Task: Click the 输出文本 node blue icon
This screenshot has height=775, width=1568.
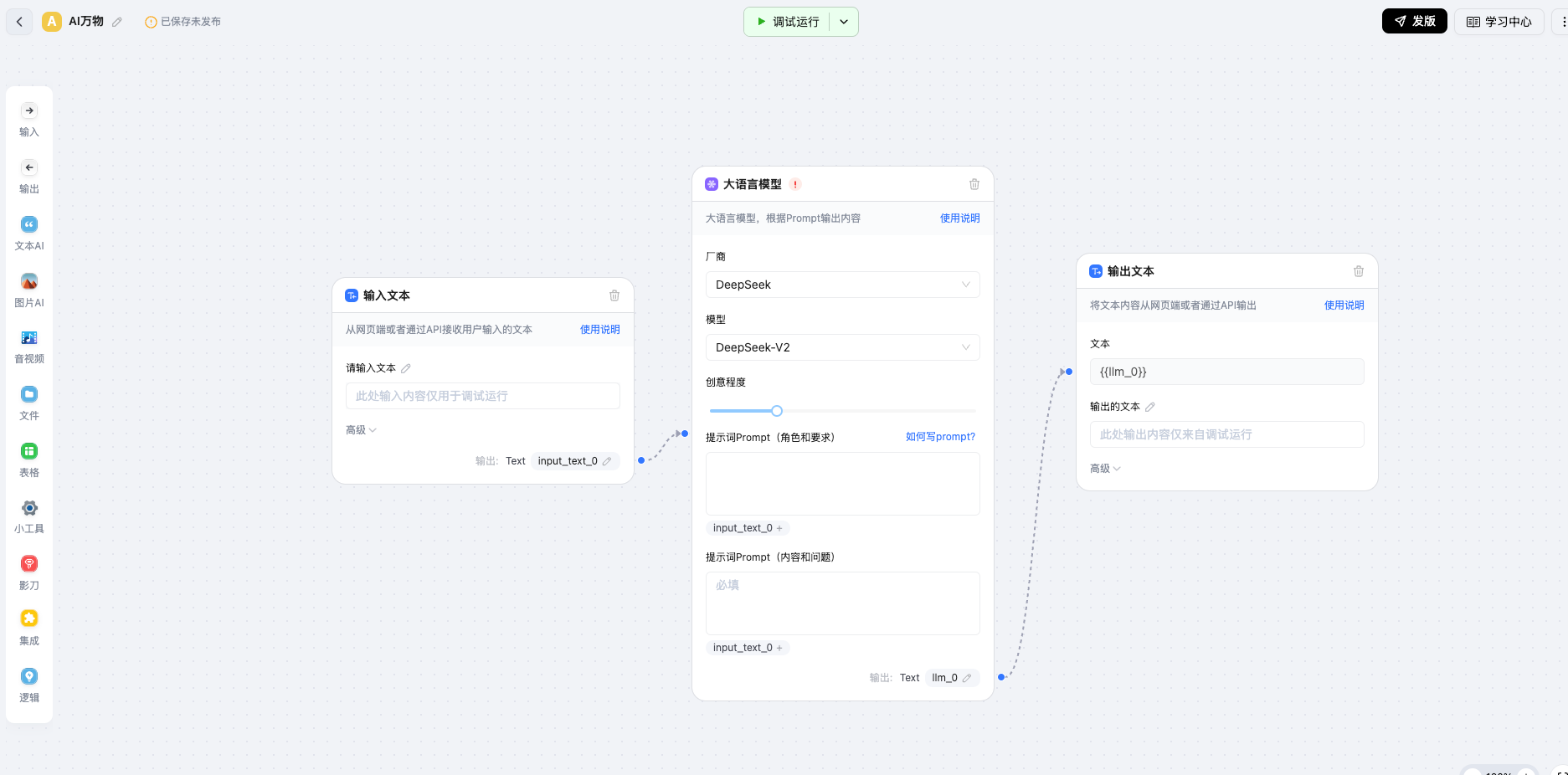Action: [1096, 271]
